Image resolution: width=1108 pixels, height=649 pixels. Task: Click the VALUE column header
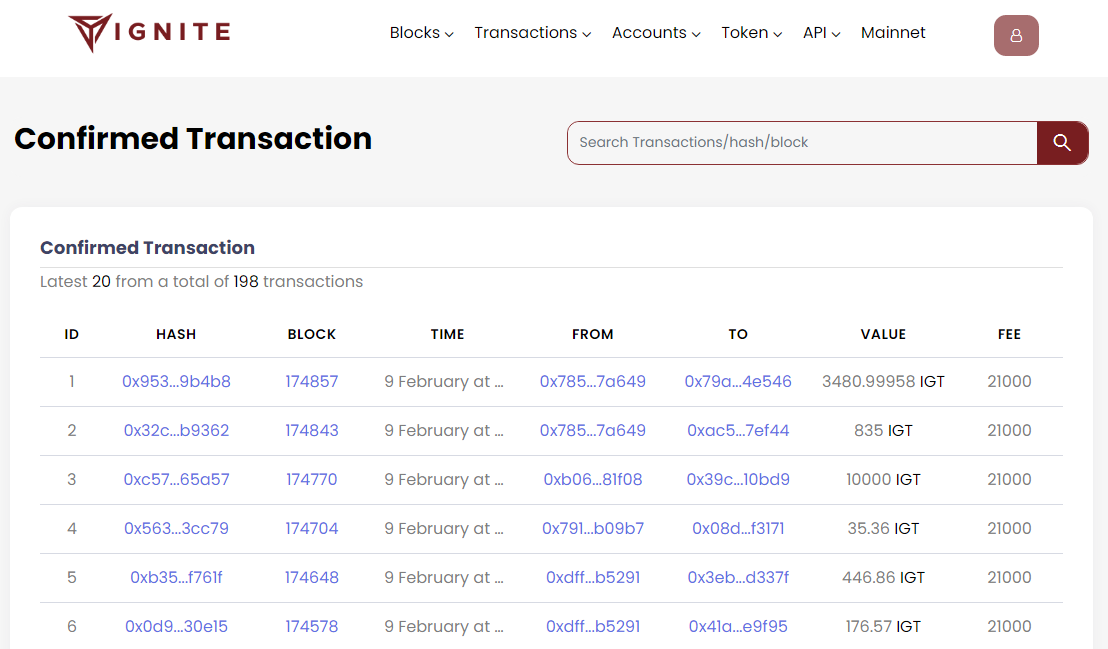pyautogui.click(x=883, y=334)
